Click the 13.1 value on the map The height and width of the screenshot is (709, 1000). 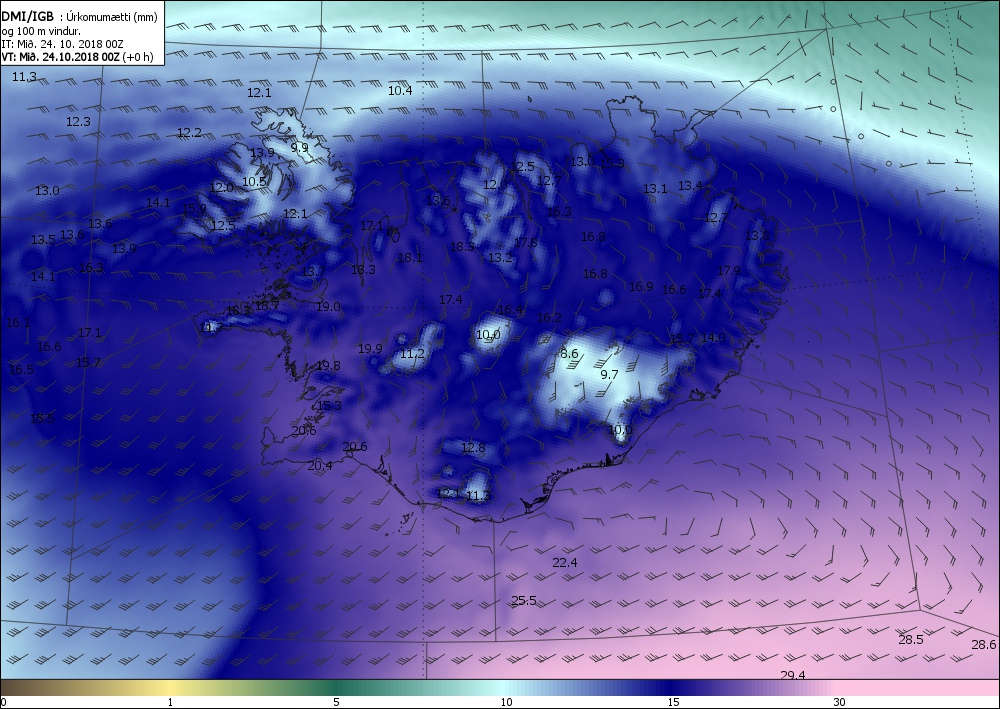tap(655, 189)
